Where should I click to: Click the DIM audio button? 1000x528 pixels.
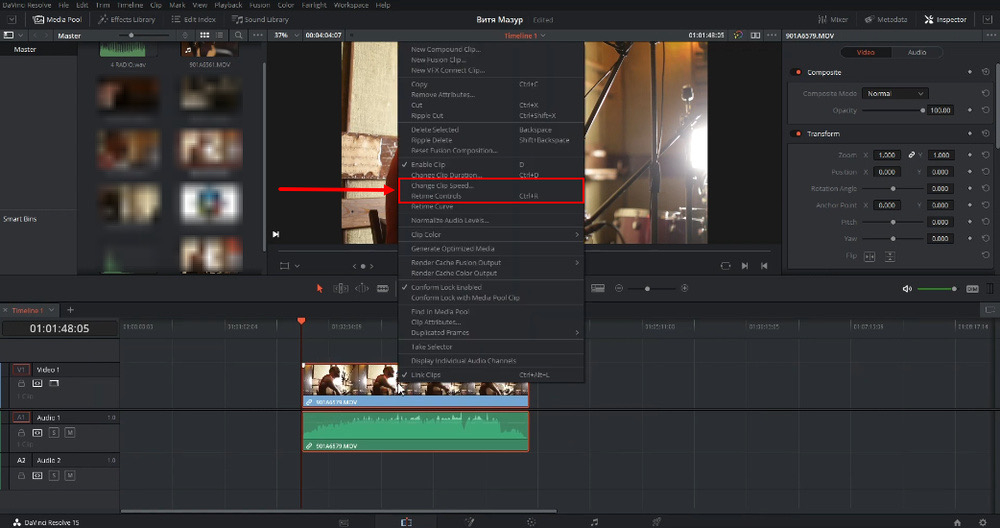[972, 289]
